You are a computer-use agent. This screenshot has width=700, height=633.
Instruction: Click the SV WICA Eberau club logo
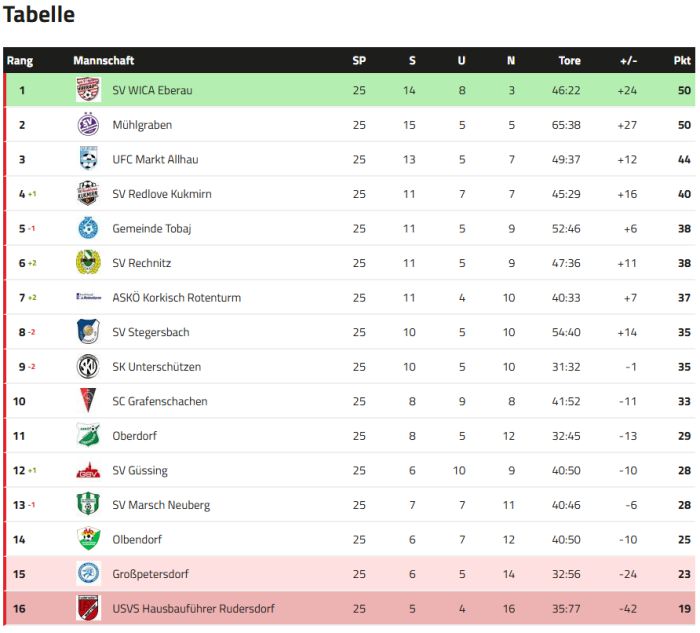[88, 90]
